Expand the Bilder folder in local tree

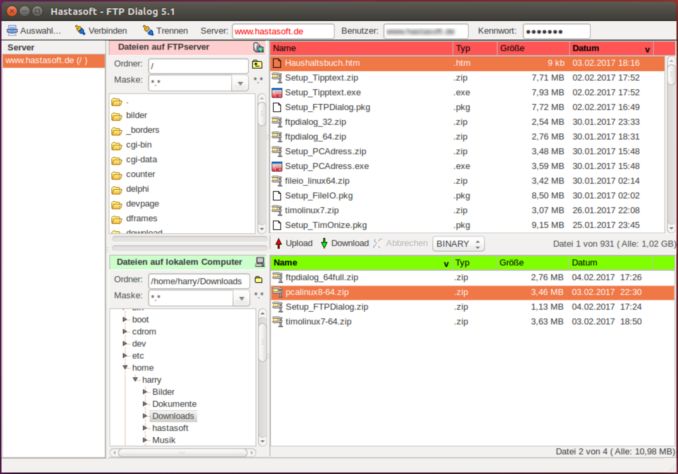(145, 392)
